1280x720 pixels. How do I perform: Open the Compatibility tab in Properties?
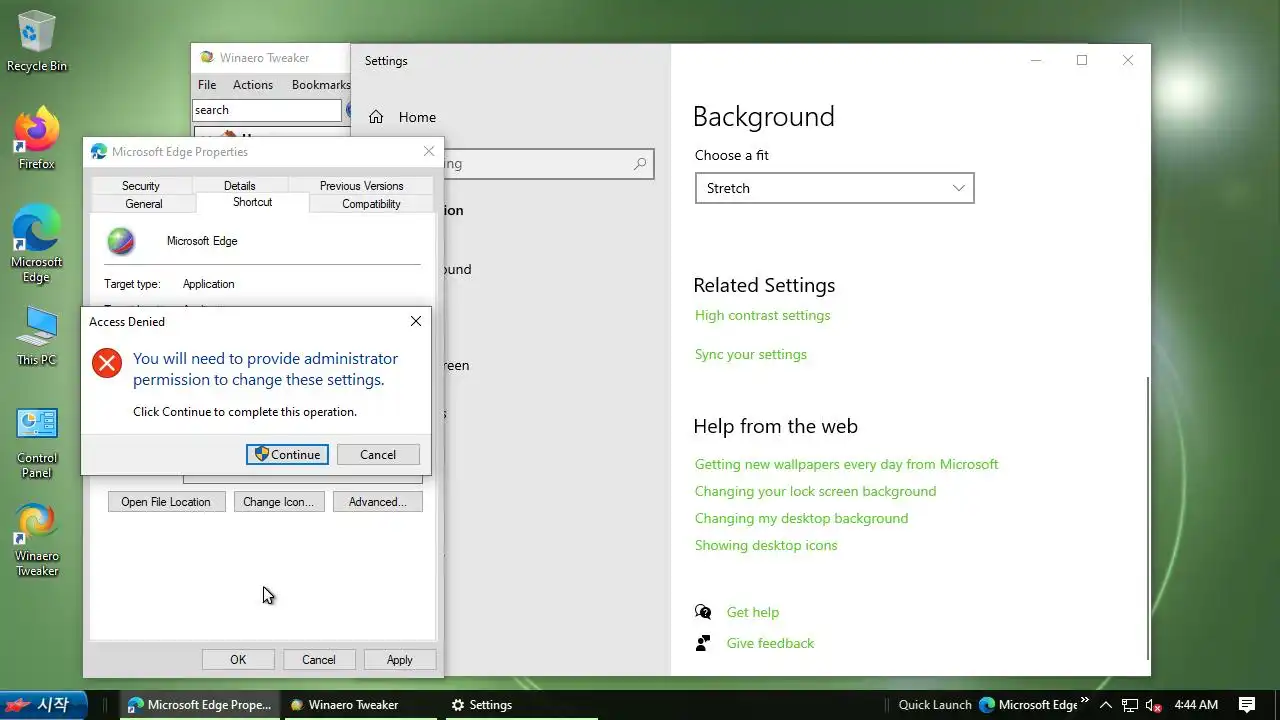point(371,204)
